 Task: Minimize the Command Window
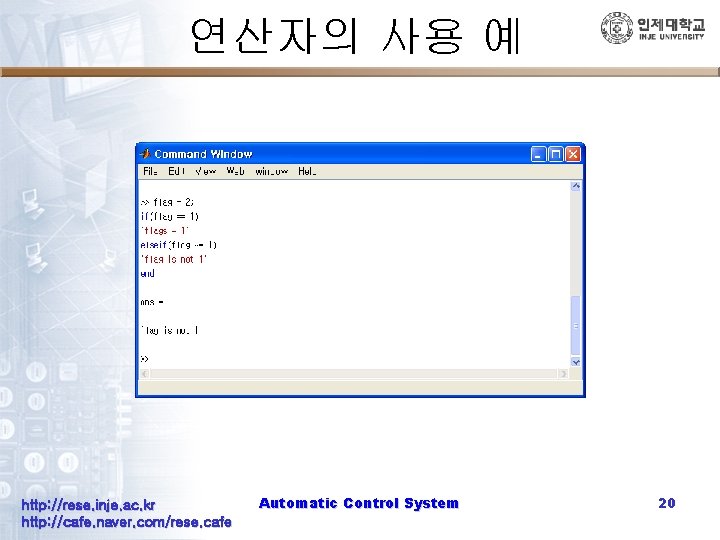(x=538, y=154)
